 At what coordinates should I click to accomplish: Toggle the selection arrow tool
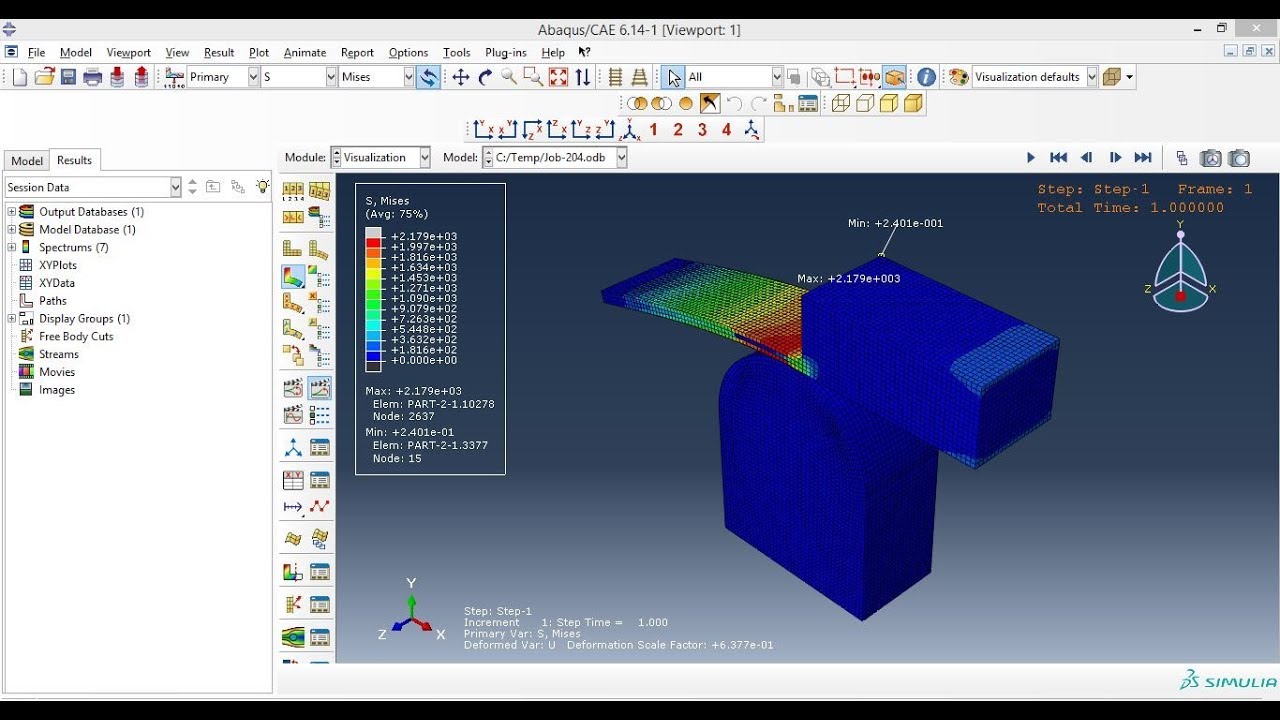coord(674,77)
